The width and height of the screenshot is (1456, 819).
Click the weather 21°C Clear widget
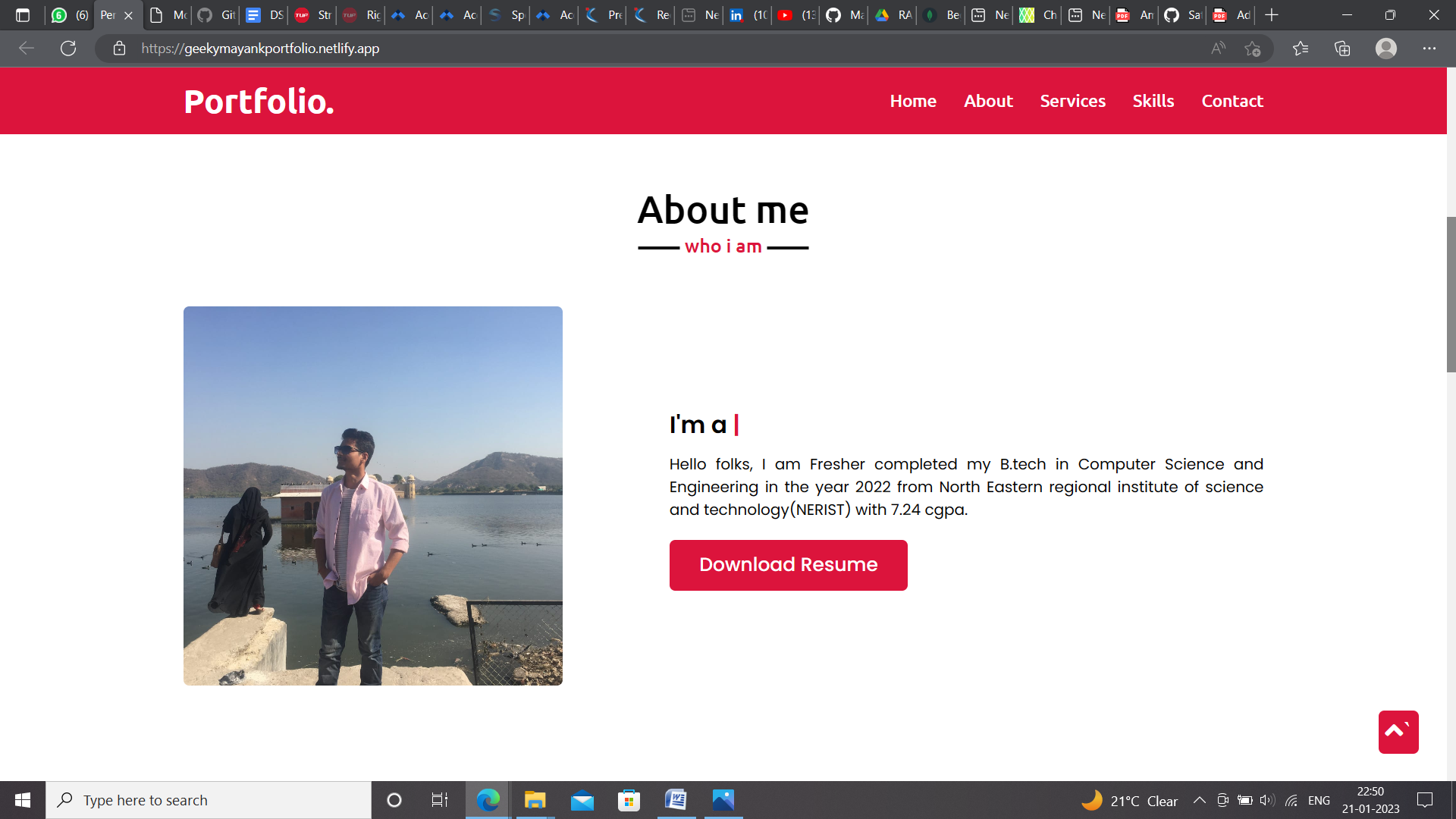pos(1130,800)
